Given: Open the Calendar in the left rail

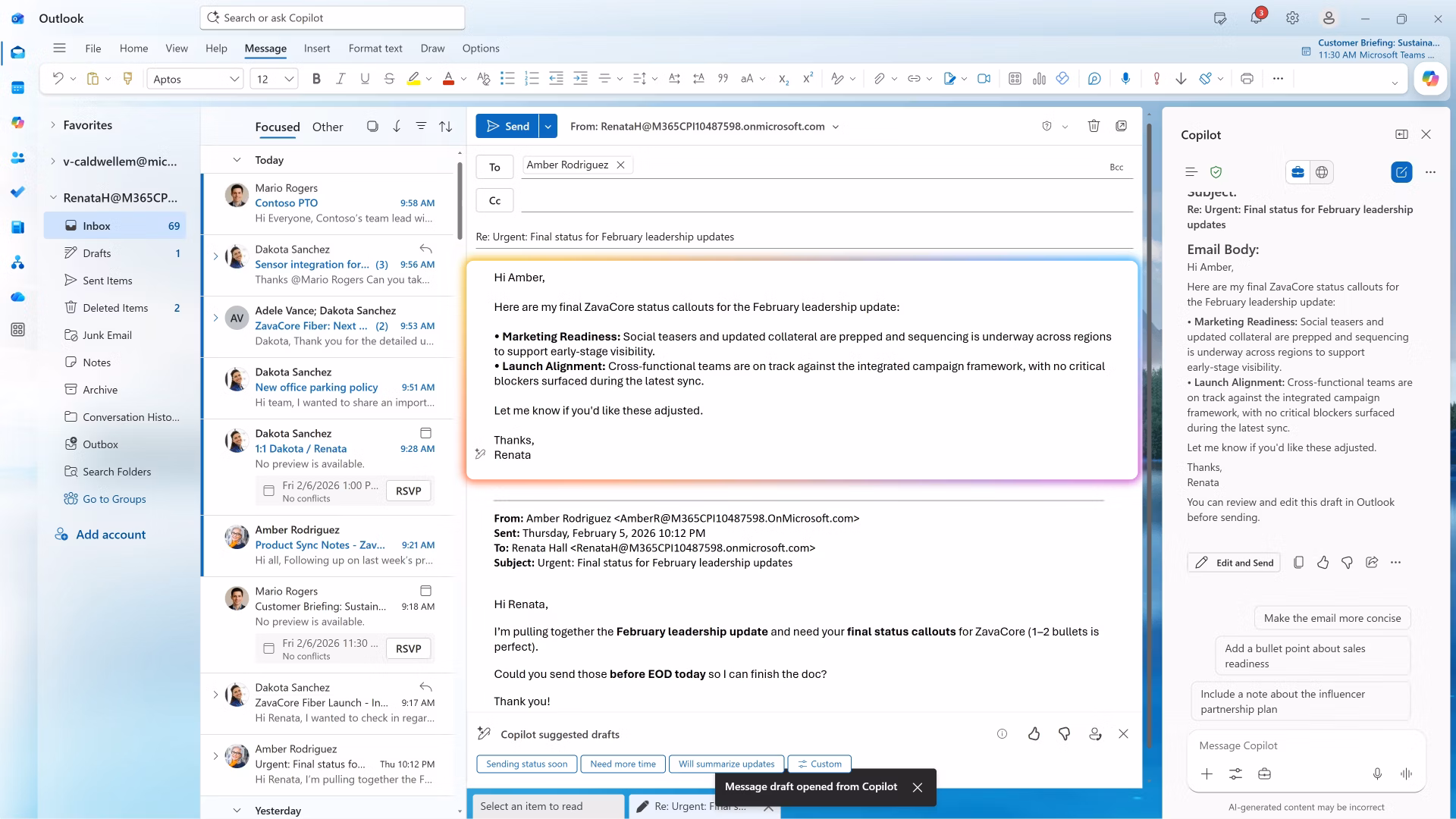Looking at the screenshot, I should click(x=18, y=88).
